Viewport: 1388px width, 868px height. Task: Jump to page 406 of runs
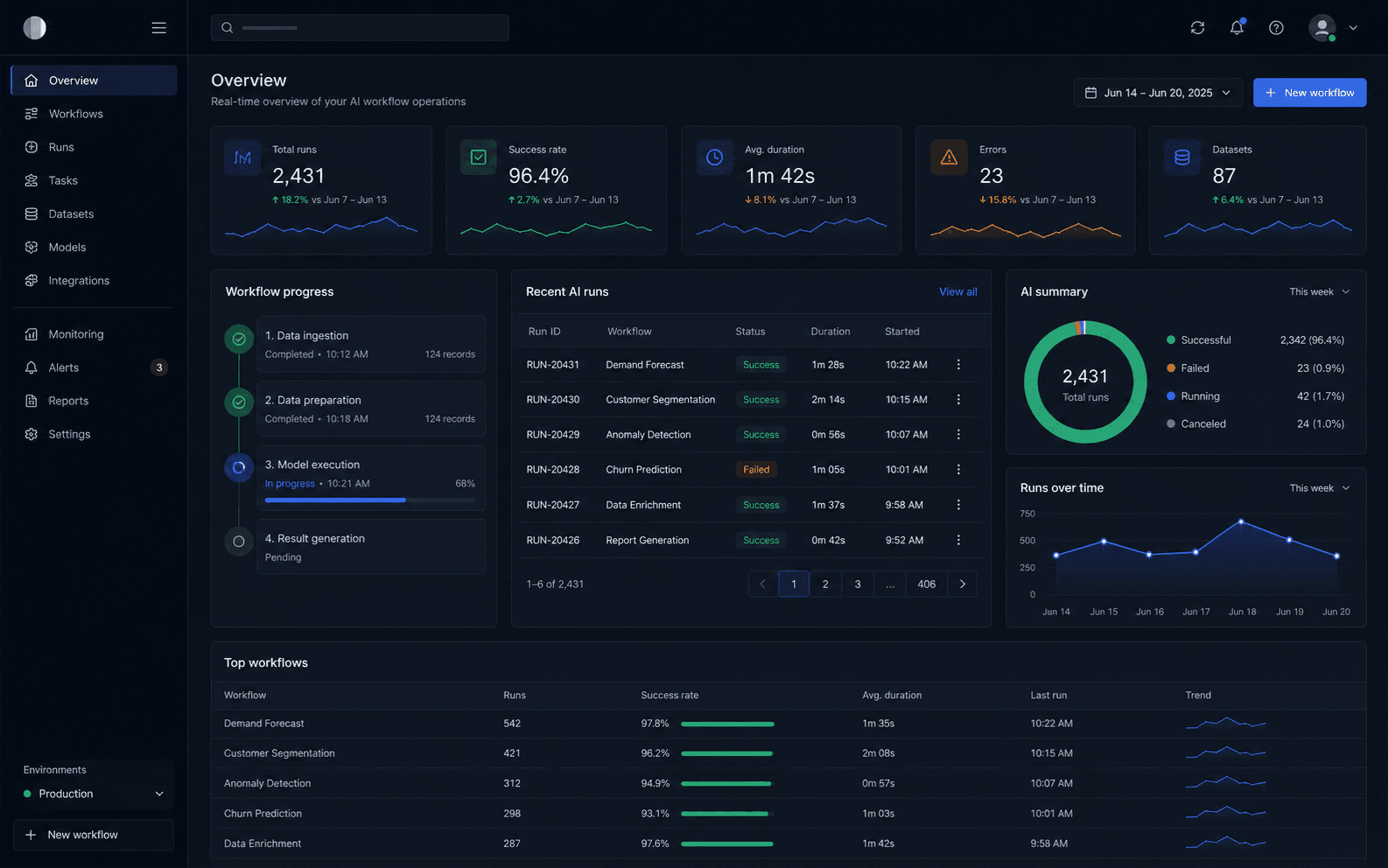point(927,584)
